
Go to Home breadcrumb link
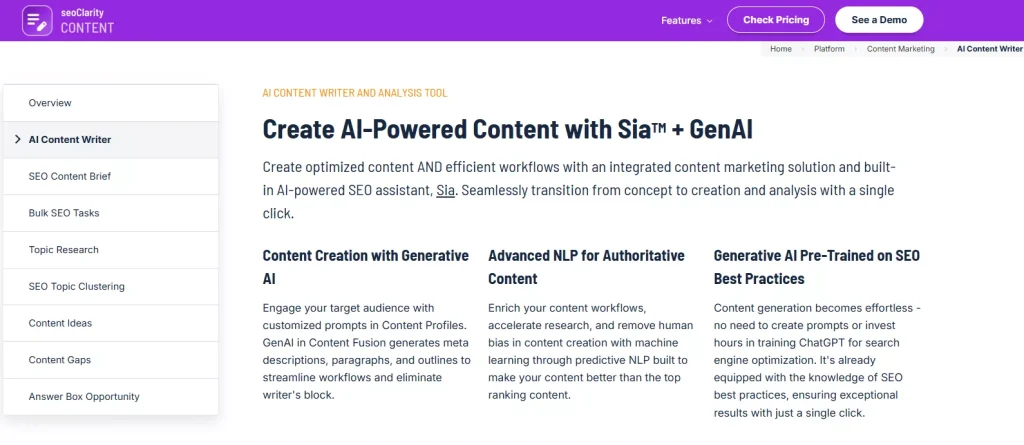pos(781,49)
